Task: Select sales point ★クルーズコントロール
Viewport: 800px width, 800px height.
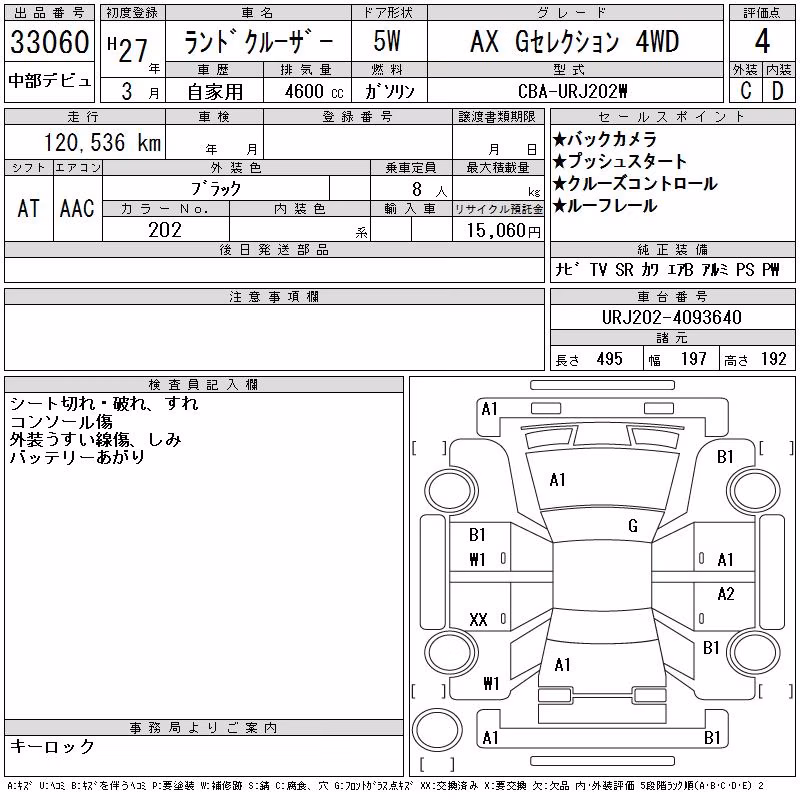Action: (635, 183)
